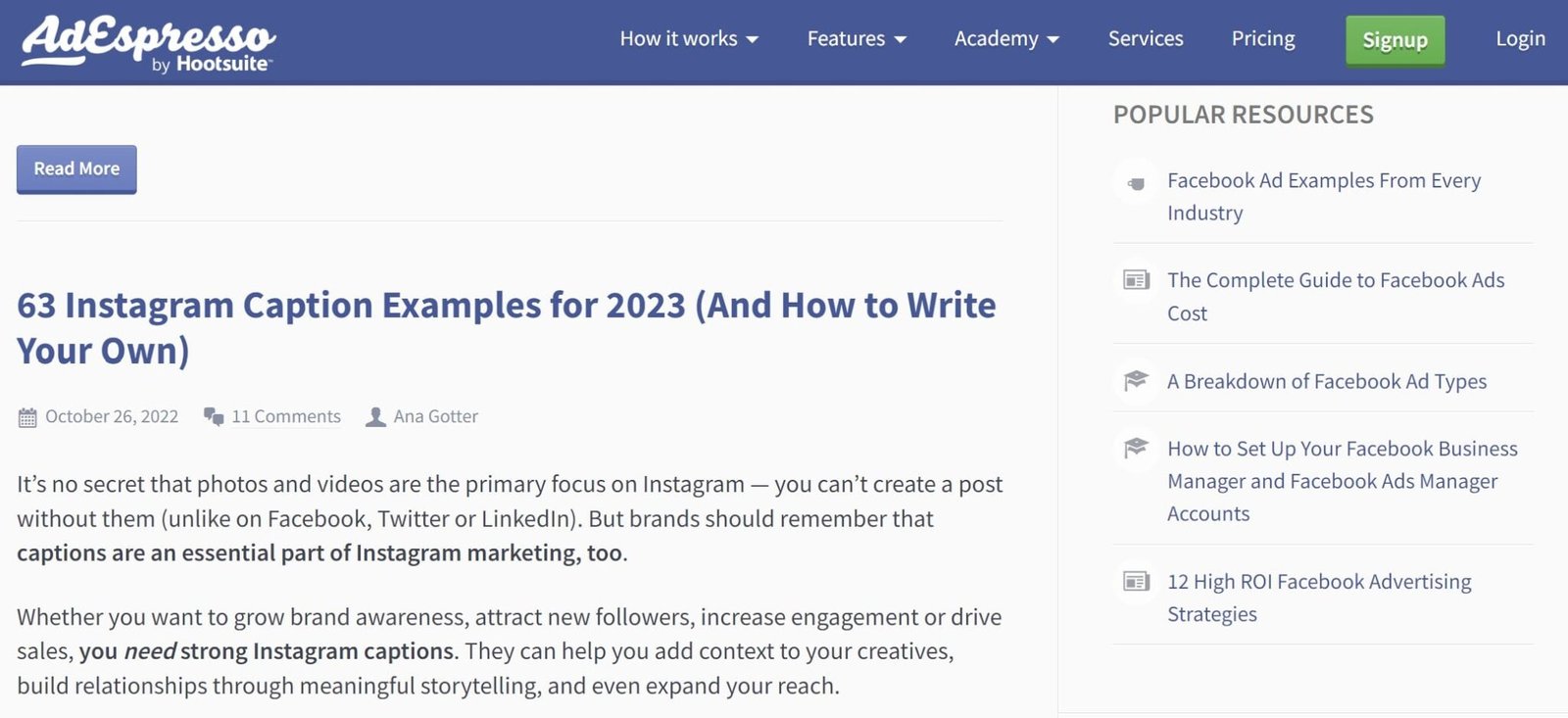Viewport: 1568px width, 718px height.
Task: Click the graduation cap icon beside Business Manager resource
Action: [1135, 449]
